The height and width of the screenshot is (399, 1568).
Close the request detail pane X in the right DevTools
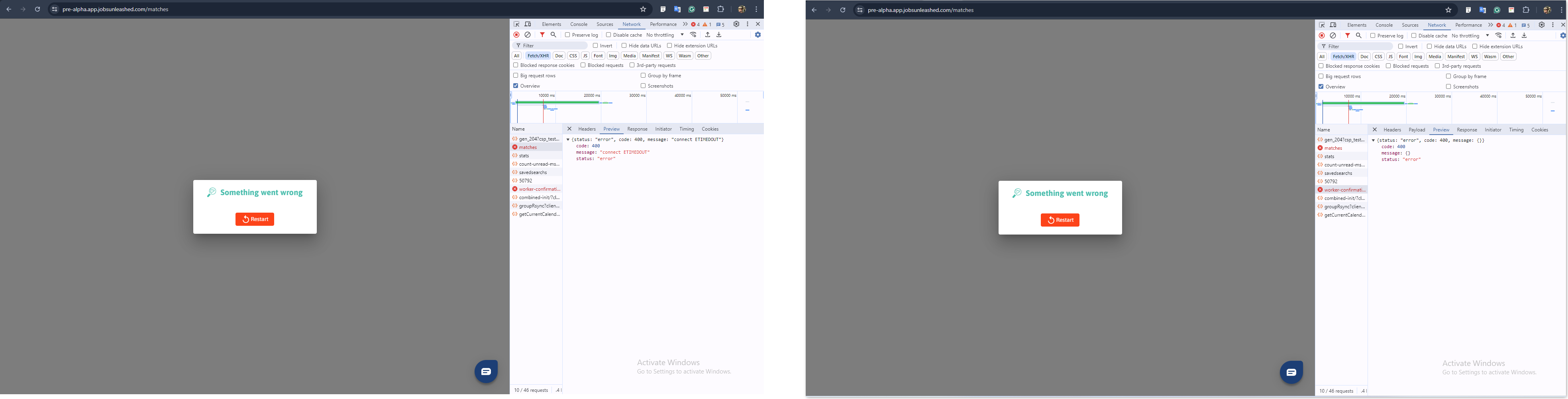click(1374, 129)
